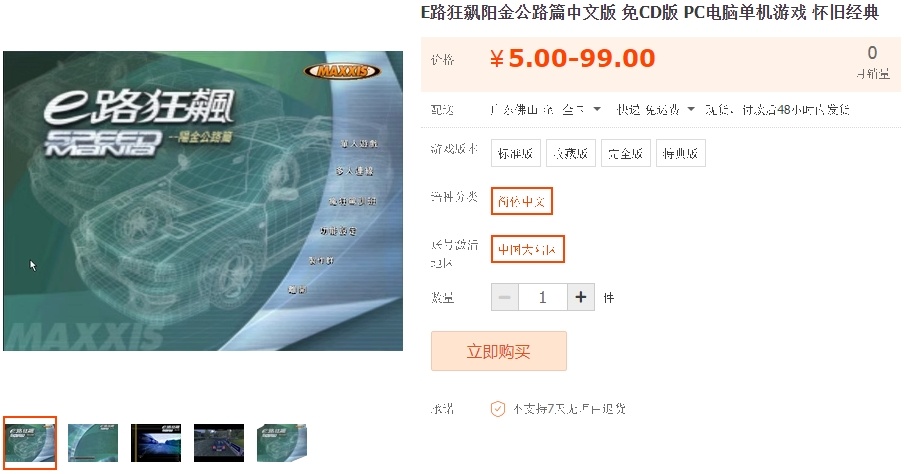
Task: View the fifth tilted cover thumbnail
Action: click(282, 443)
